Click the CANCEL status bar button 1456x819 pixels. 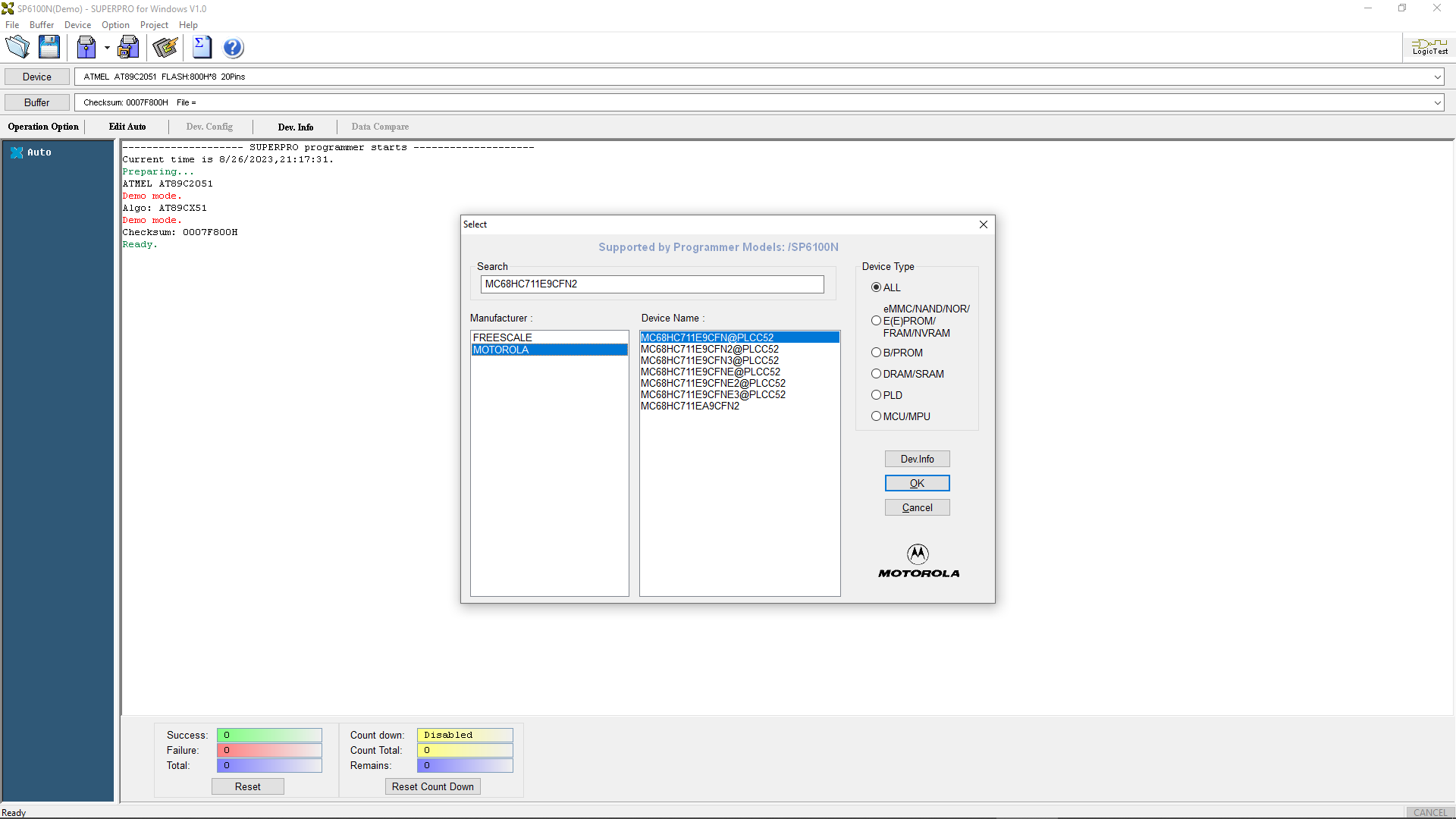[x=1430, y=812]
